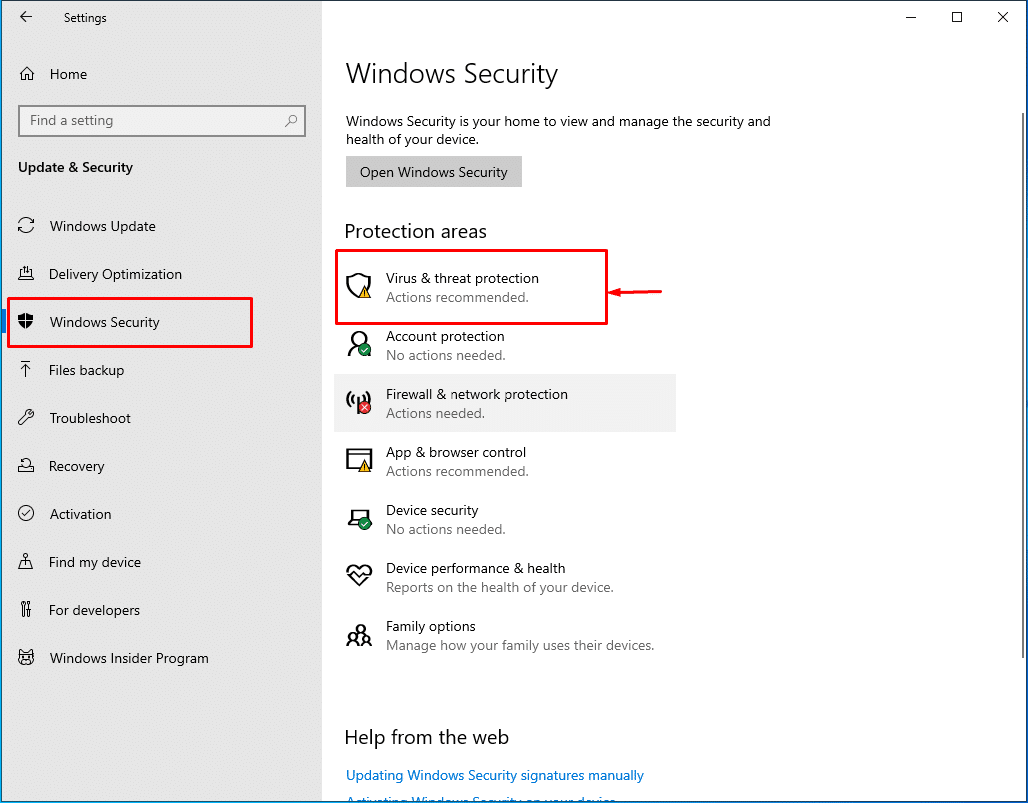The image size is (1028, 803).
Task: Open App & browser control
Action: click(505, 461)
